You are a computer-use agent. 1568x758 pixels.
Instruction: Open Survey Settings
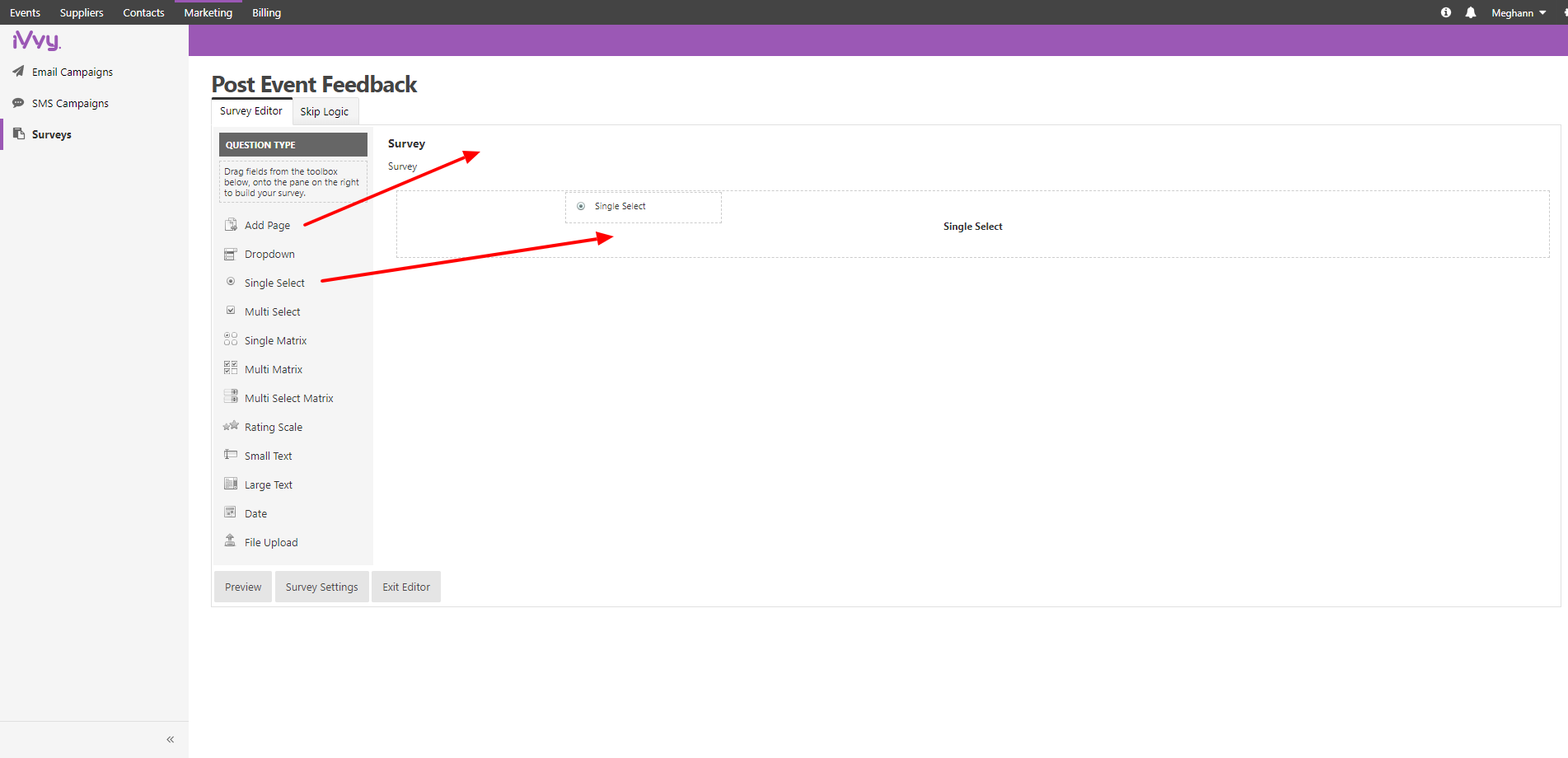[x=322, y=587]
